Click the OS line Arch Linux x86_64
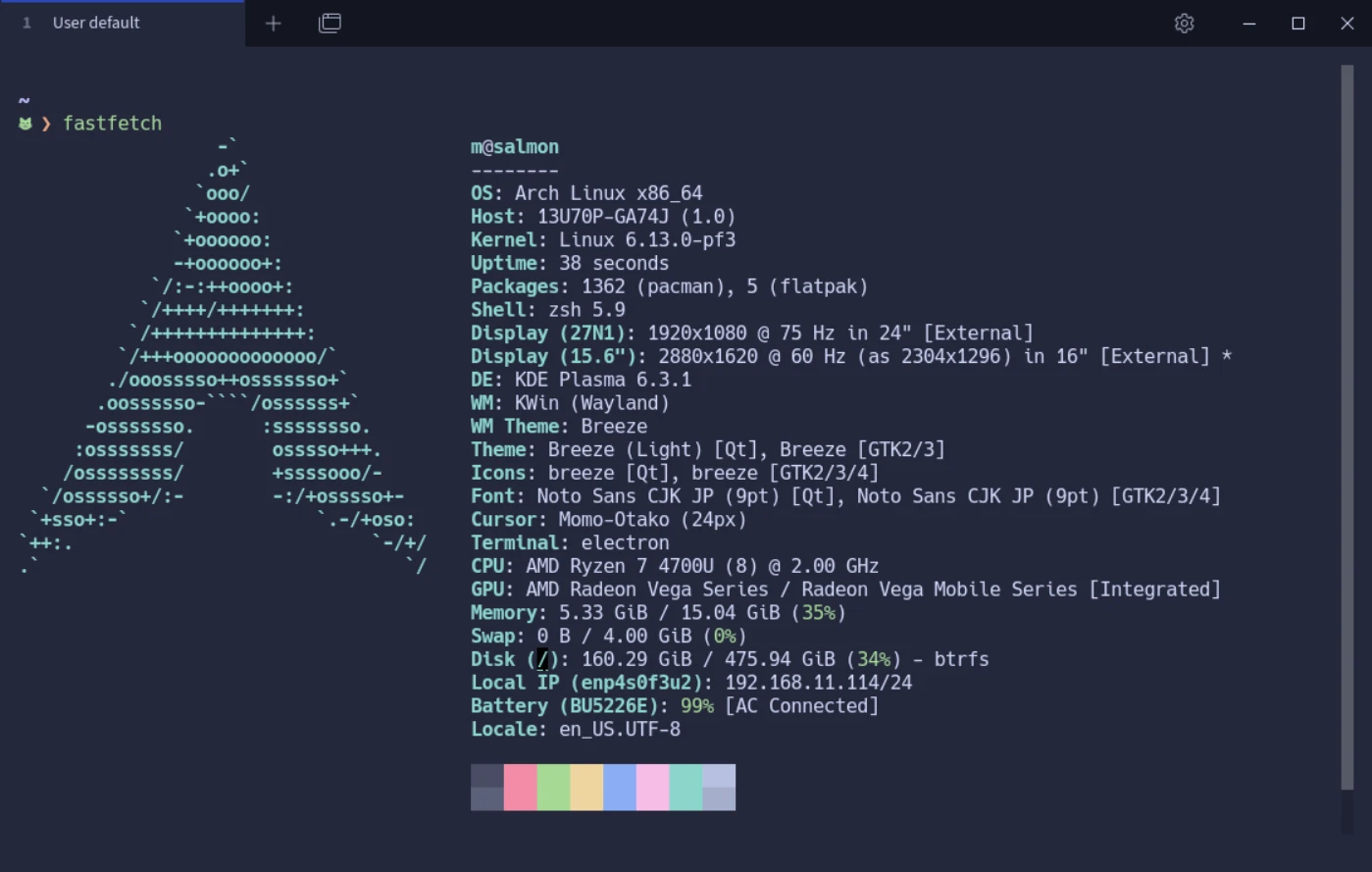This screenshot has width=1372, height=872. click(x=586, y=193)
